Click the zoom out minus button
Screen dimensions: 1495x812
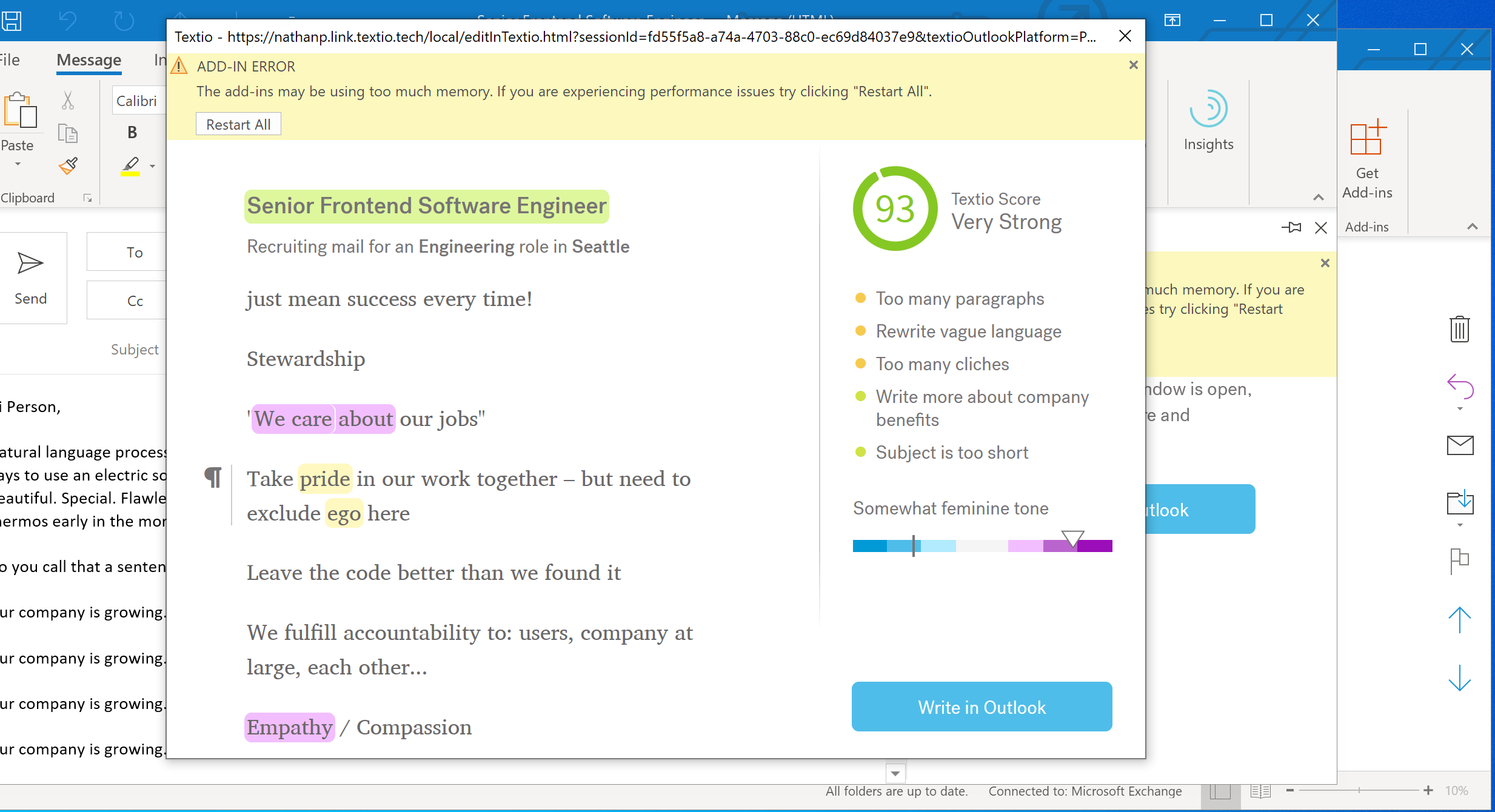1290,791
